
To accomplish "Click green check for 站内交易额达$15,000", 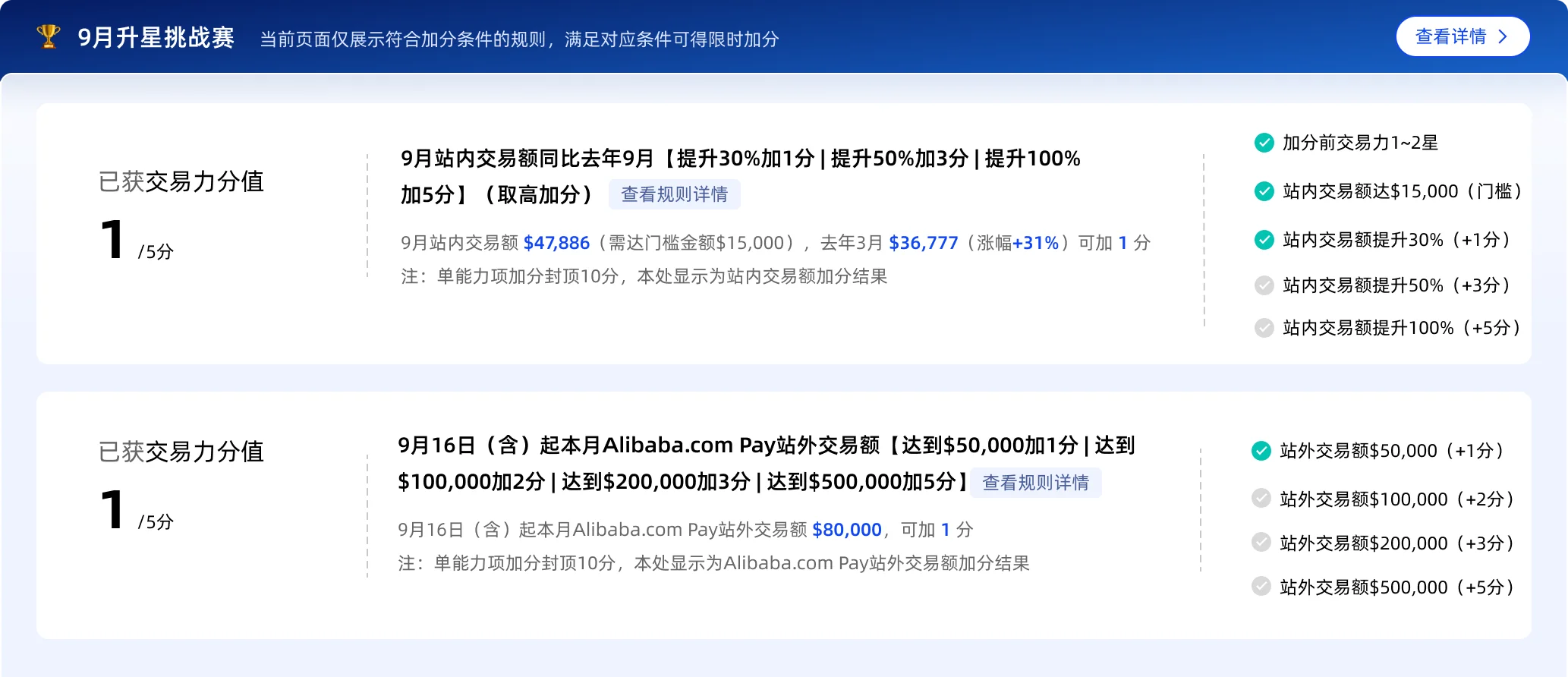I will click(1264, 191).
